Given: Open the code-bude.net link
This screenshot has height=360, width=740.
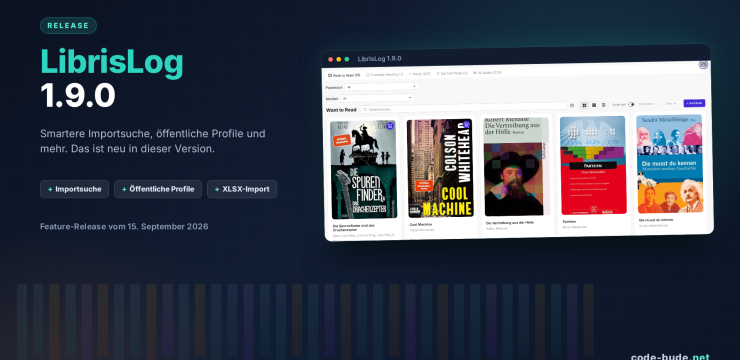Looking at the screenshot, I should (x=670, y=357).
